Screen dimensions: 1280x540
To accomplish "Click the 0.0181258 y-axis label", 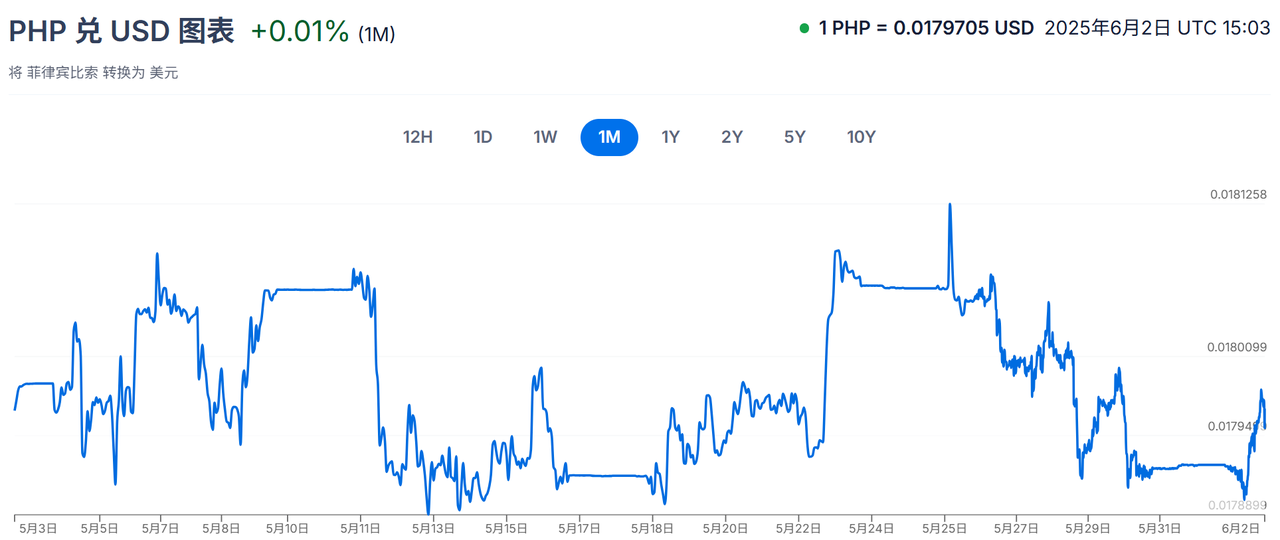I will 1237,194.
